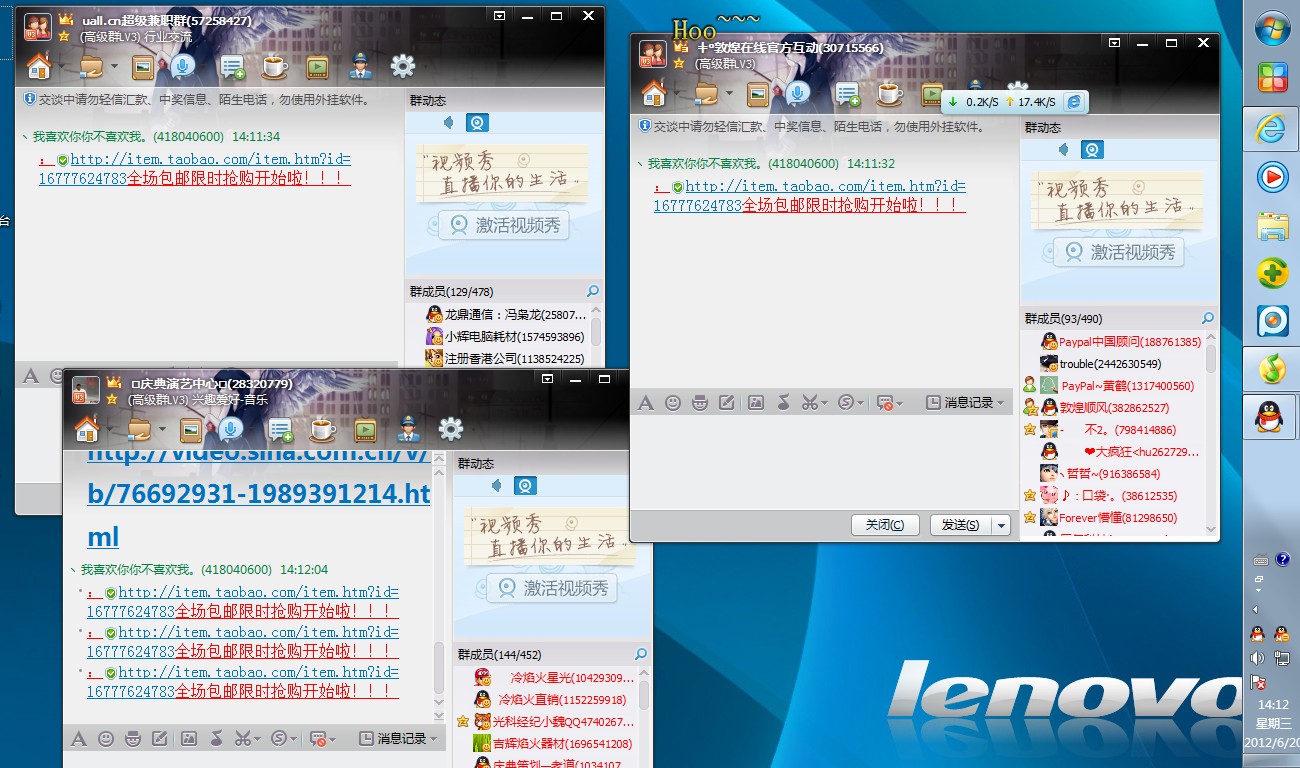Start group voice chat in 敦煌在线官方互动 window
This screenshot has width=1300, height=768.
(797, 94)
